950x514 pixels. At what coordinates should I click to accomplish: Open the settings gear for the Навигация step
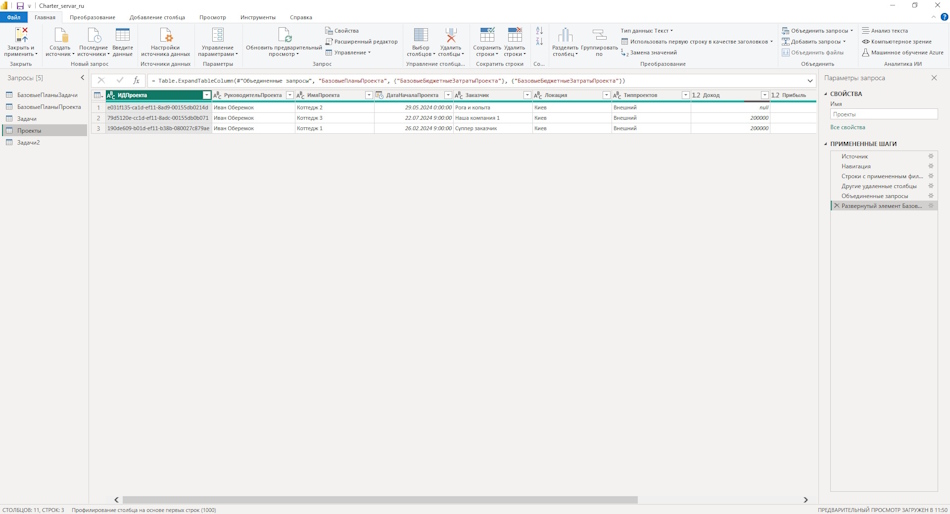[x=931, y=166]
